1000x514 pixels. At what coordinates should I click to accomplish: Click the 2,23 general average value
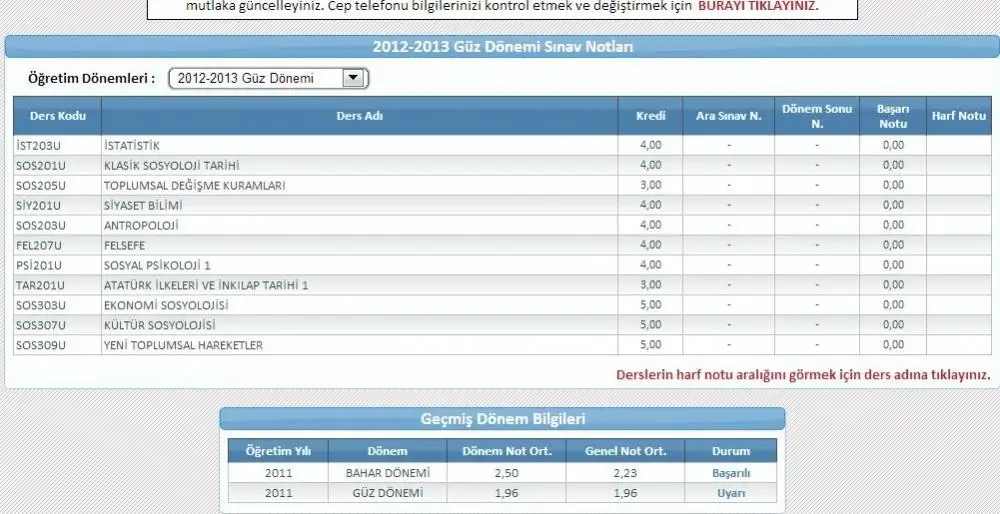(x=626, y=473)
